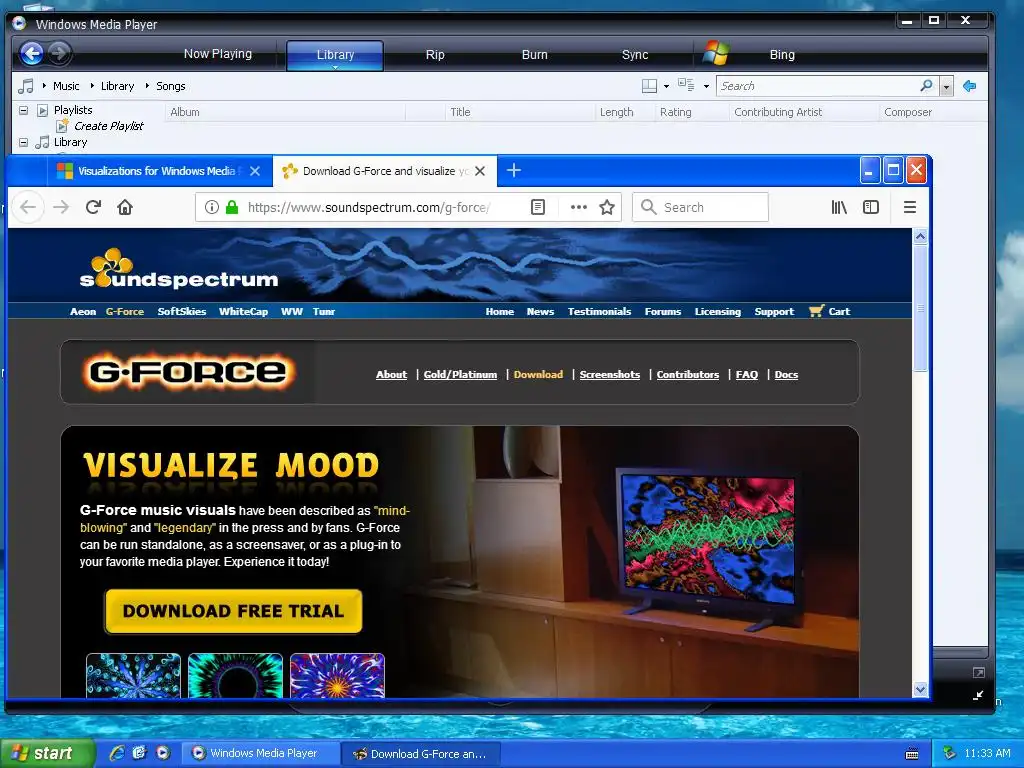Click the browser forward arrow
The image size is (1024, 768).
click(61, 207)
